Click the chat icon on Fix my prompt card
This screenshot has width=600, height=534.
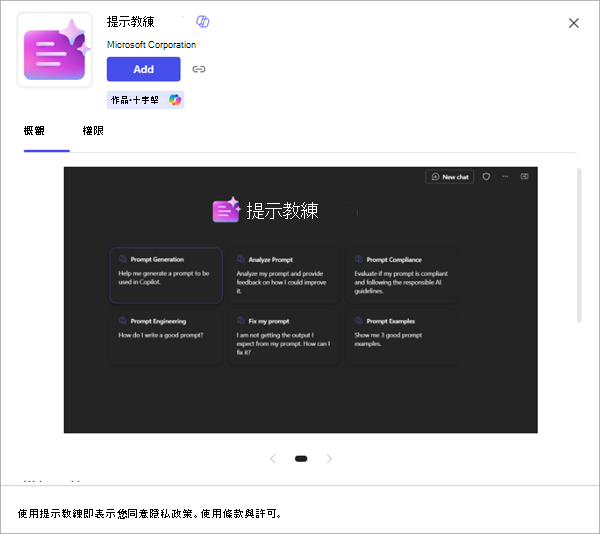(241, 321)
